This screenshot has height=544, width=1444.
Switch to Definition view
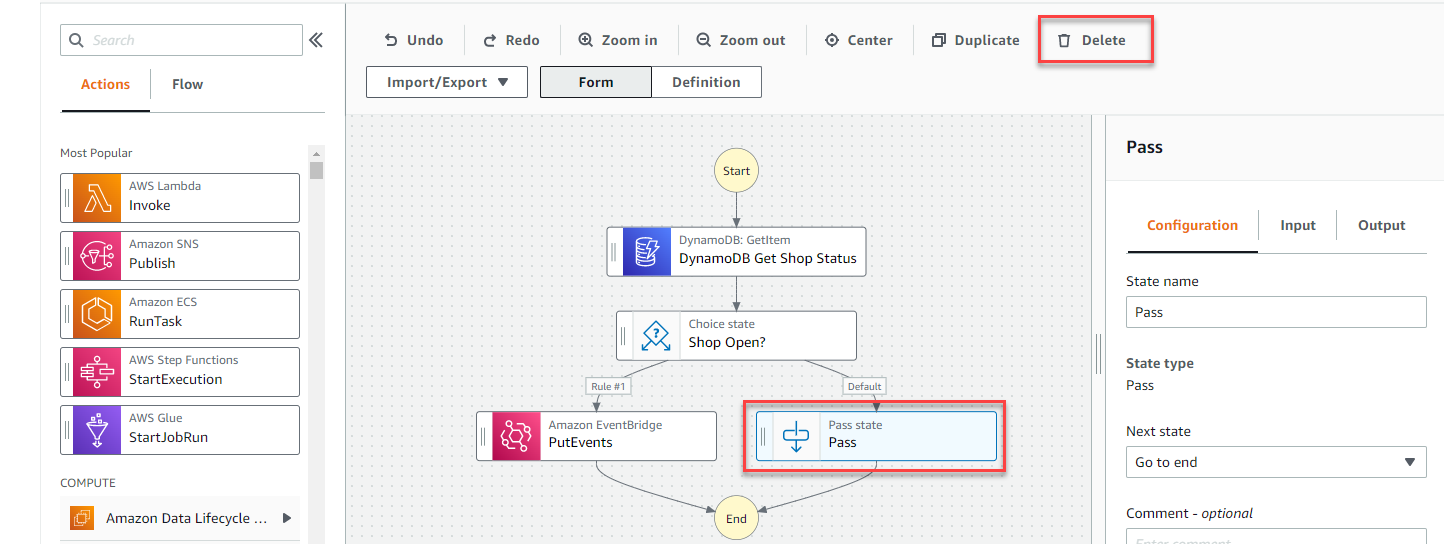point(706,82)
